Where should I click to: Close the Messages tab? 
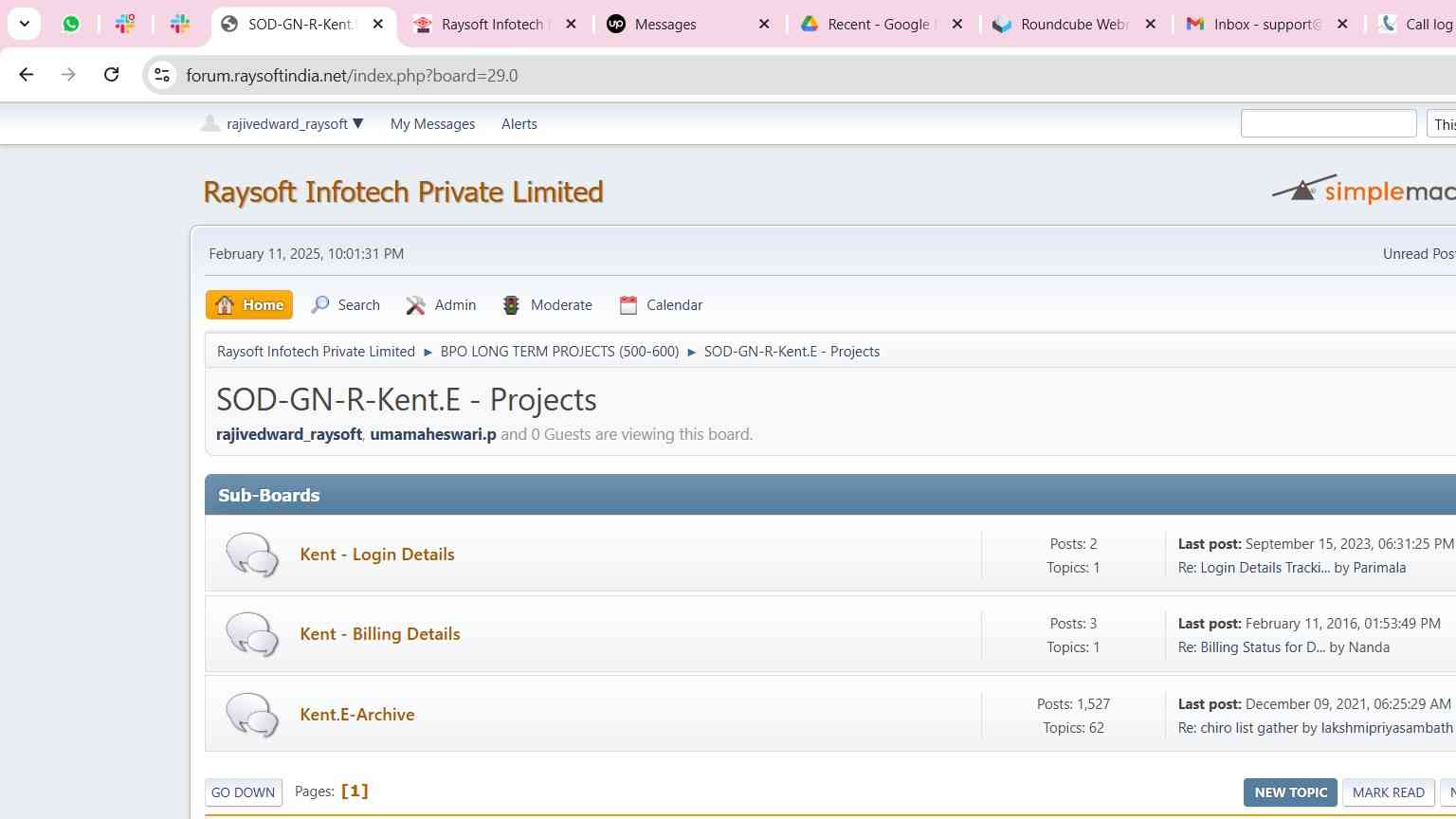(764, 24)
